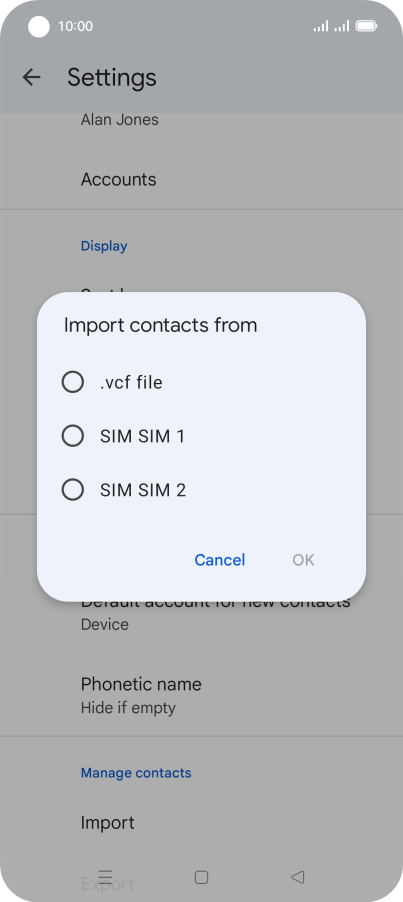This screenshot has height=902, width=403.
Task: Tap the Import option under Manage contacts
Action: click(x=201, y=823)
